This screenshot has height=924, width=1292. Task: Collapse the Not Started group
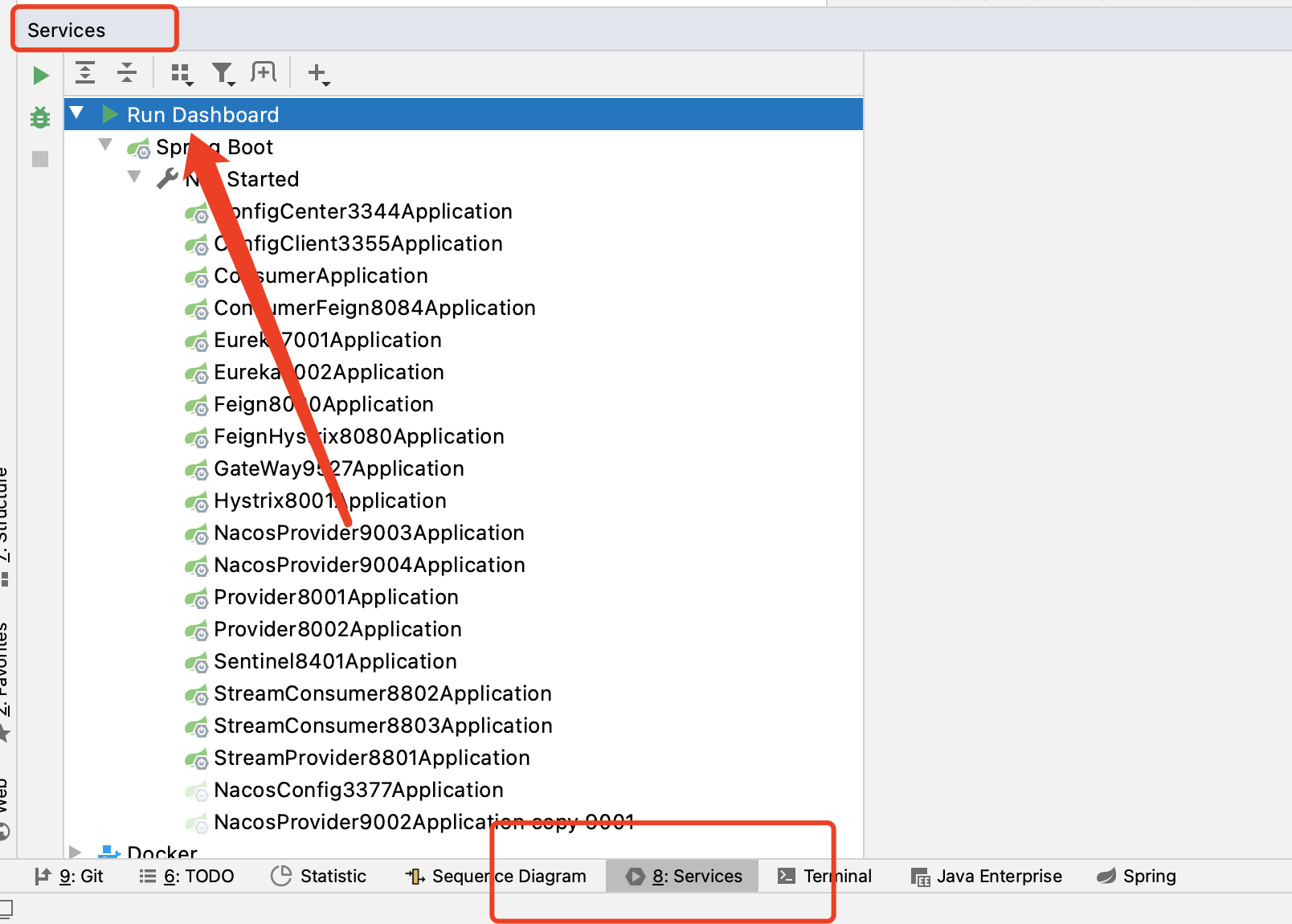pos(134,177)
